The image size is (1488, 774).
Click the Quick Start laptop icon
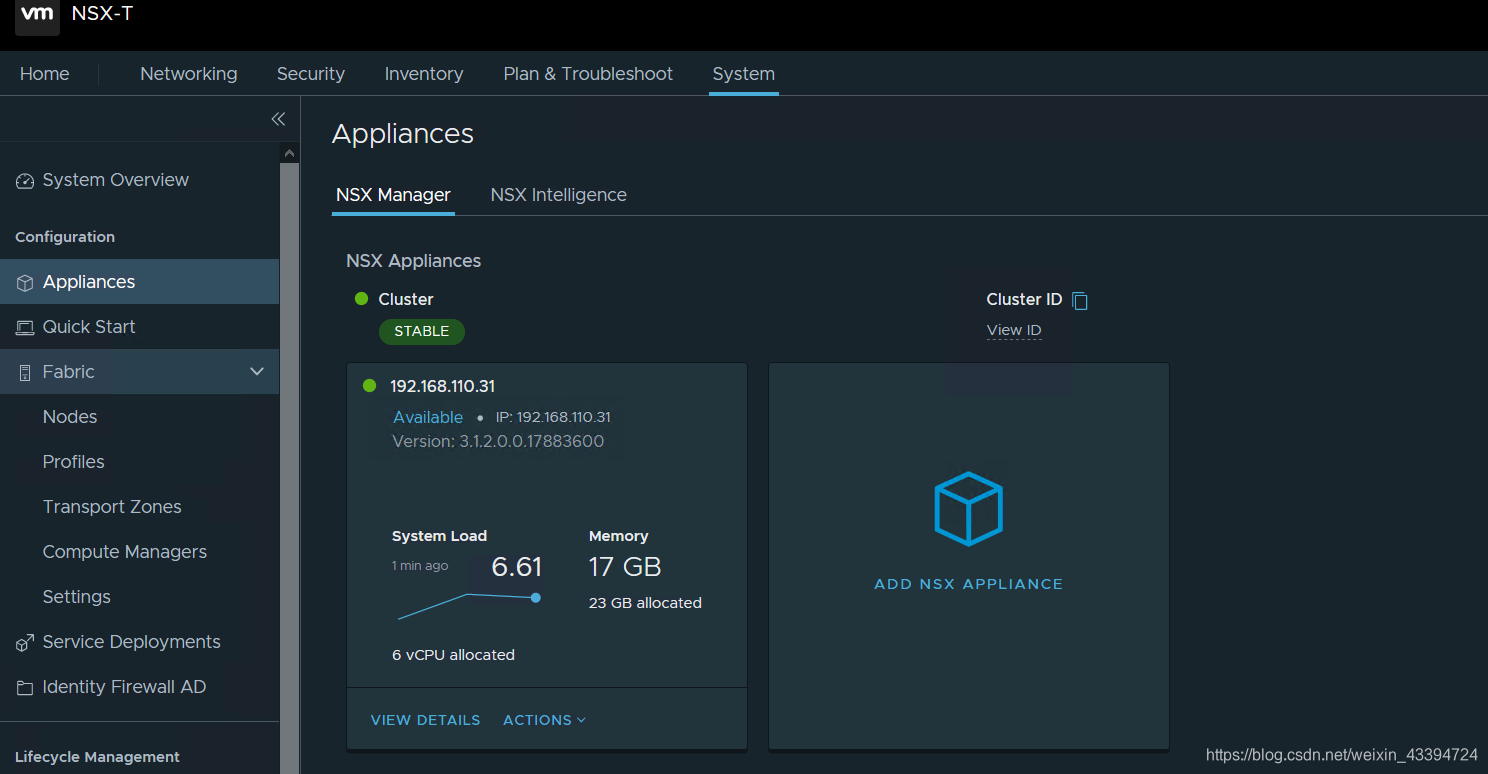pyautogui.click(x=25, y=327)
